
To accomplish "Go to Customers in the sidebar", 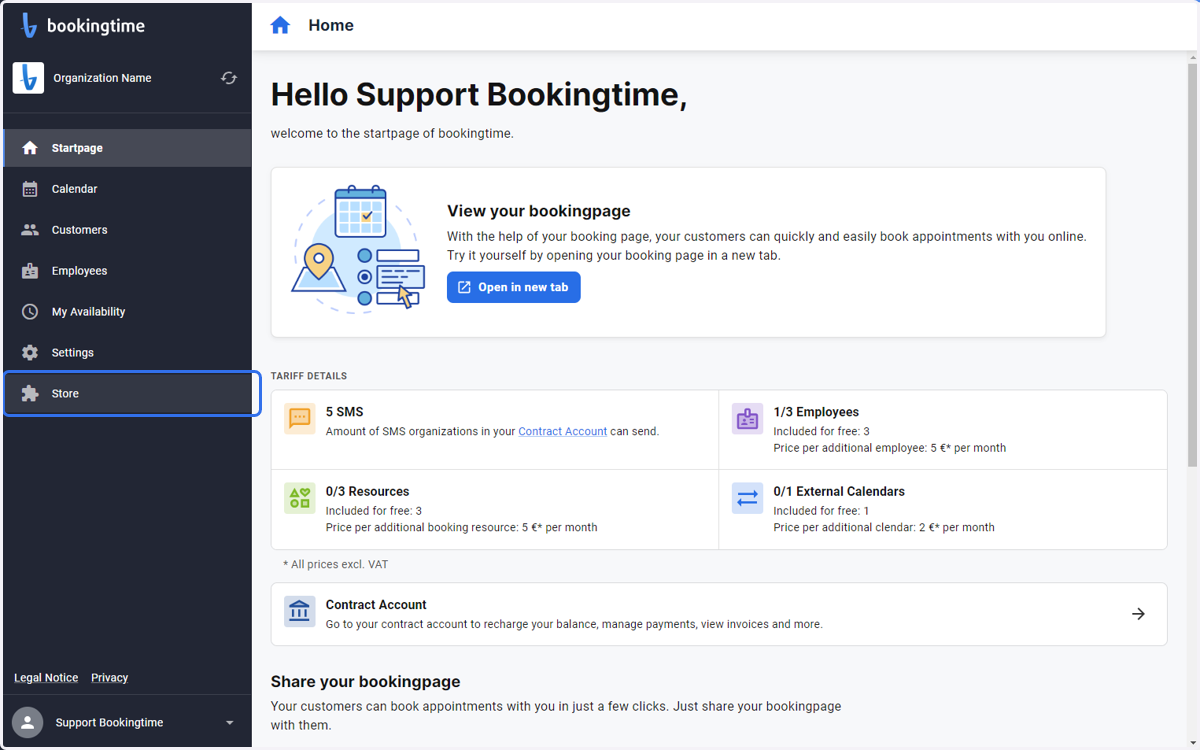I will tap(127, 230).
